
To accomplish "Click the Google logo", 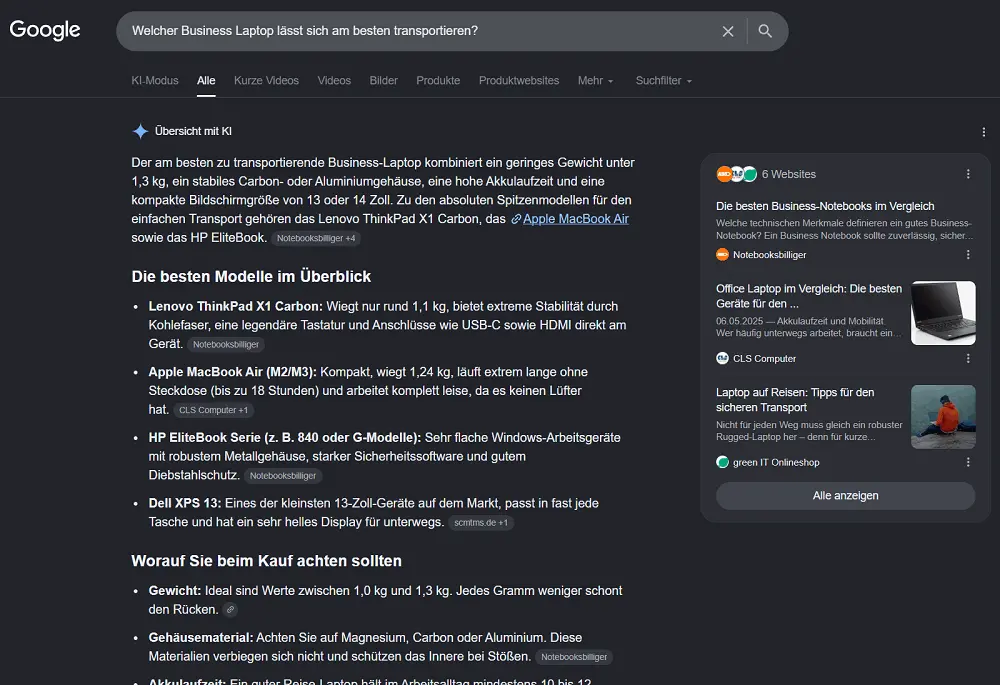I will 45,30.
